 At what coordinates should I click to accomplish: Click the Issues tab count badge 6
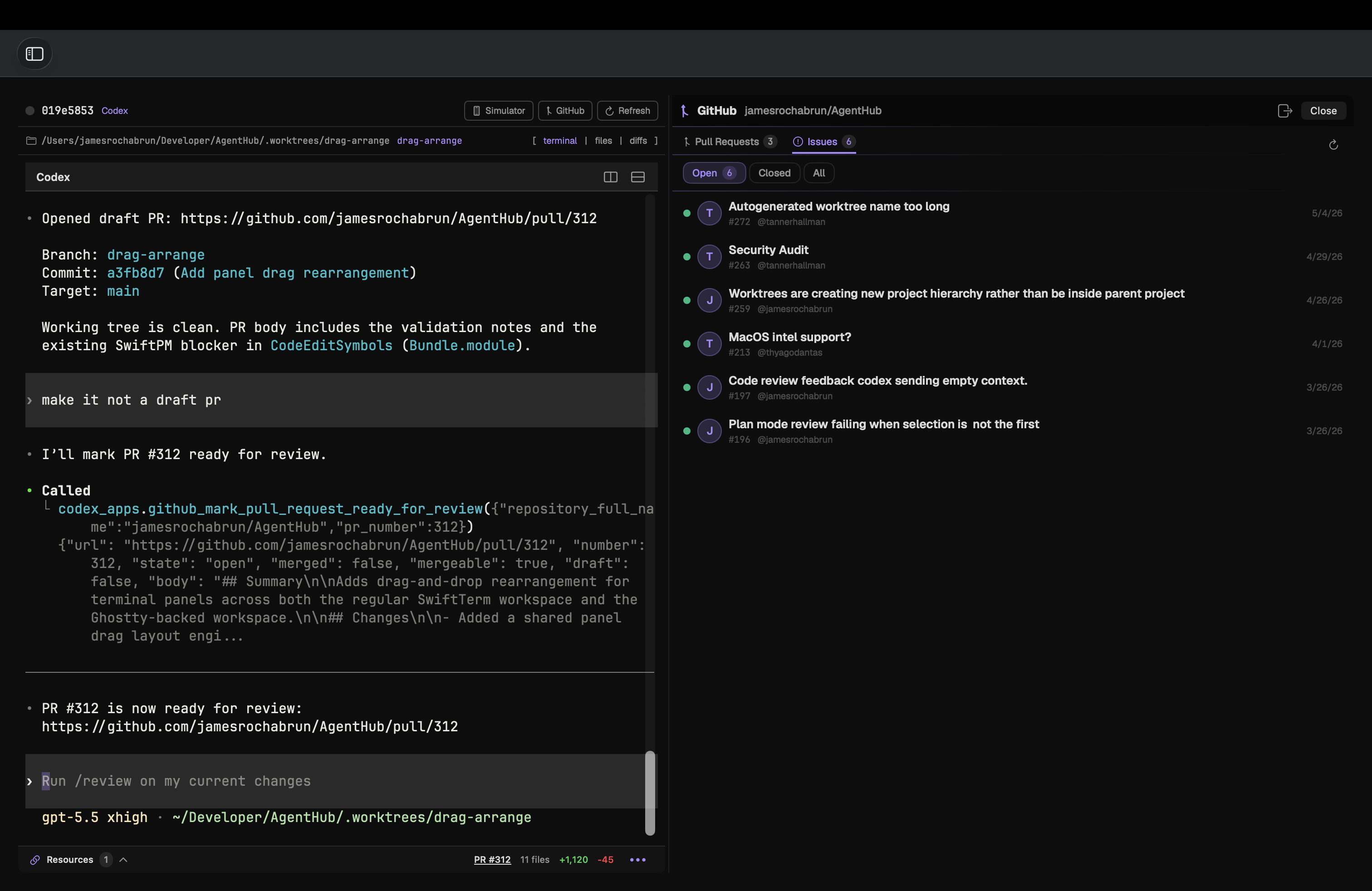tap(848, 142)
